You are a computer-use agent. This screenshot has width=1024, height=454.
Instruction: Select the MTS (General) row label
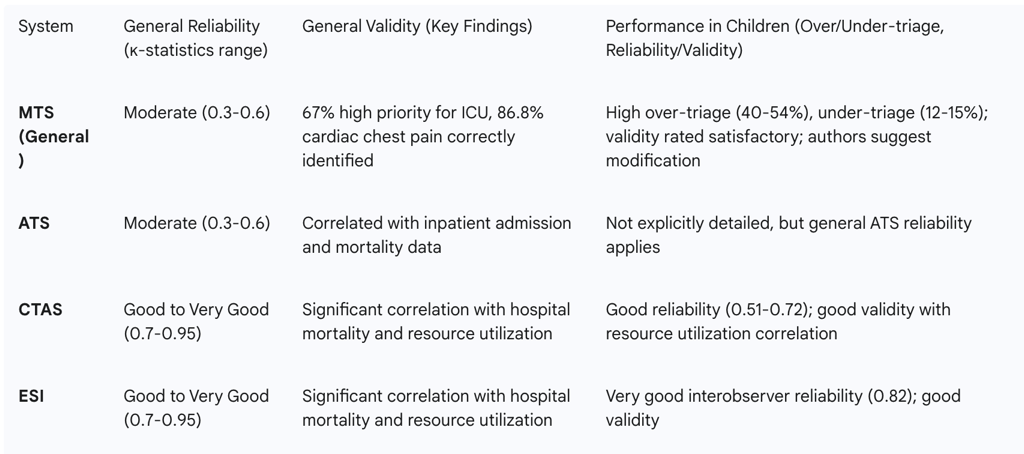point(54,136)
